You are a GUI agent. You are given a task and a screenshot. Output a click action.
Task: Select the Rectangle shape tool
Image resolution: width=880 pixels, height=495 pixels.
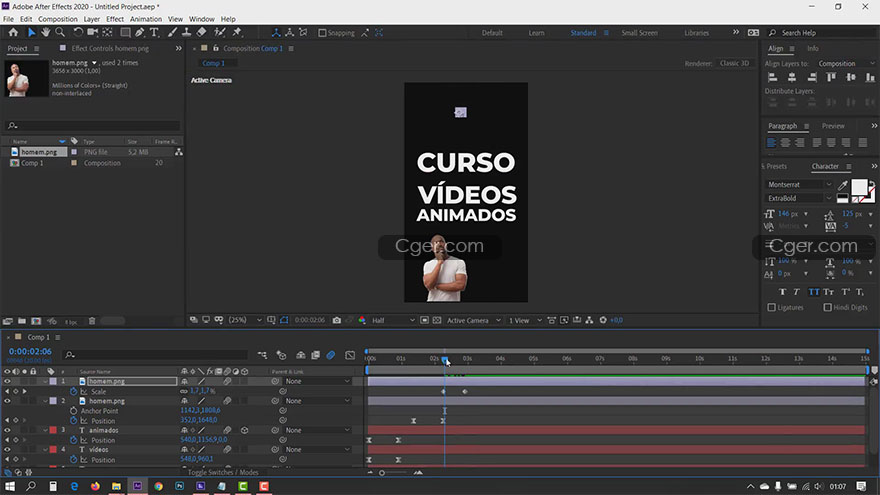tap(125, 33)
